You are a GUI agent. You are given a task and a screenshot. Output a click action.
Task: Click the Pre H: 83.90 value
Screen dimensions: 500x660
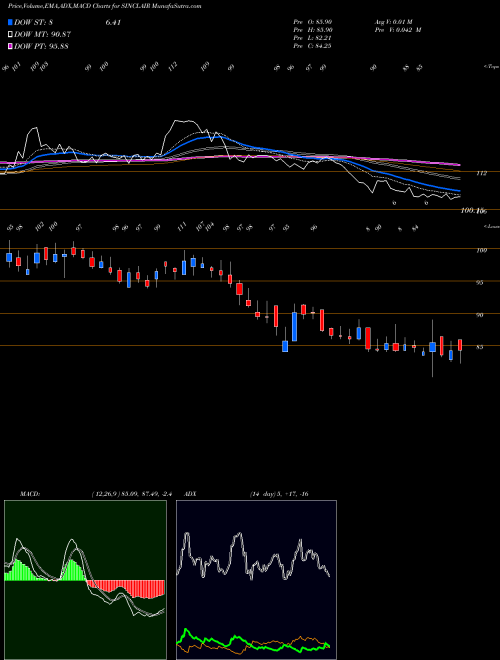[313, 30]
